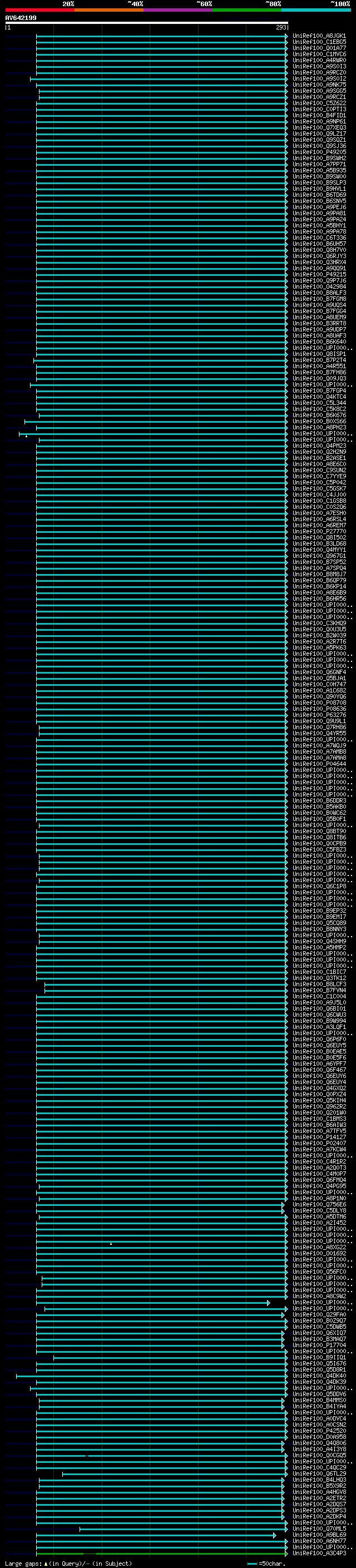Select hit label UniRef100_B4FID1

click(x=319, y=116)
